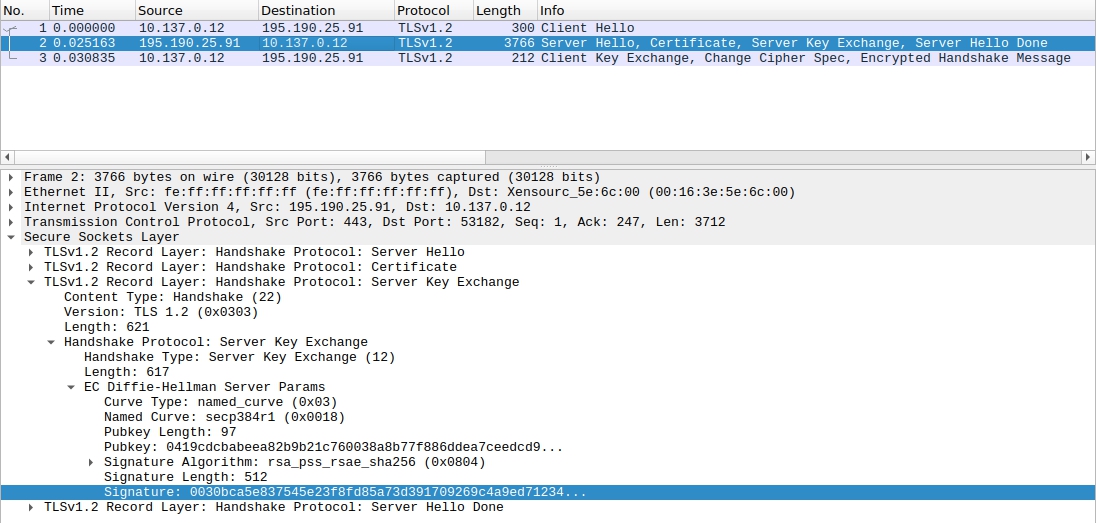Click the pane divider grip handle
Image resolution: width=1096 pixels, height=523 pixels.
coord(548,166)
